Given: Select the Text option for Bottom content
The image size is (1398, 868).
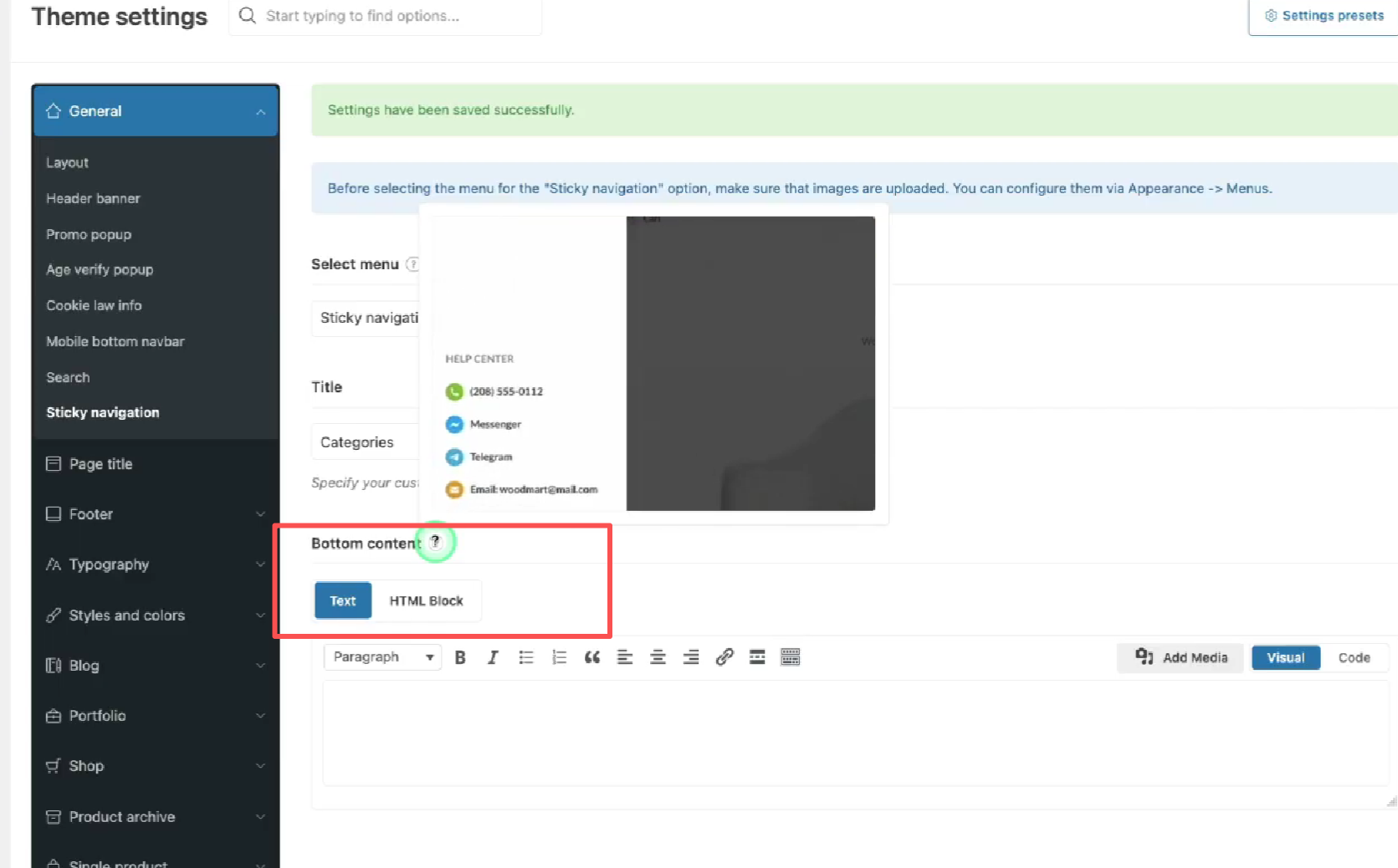Looking at the screenshot, I should click(342, 600).
